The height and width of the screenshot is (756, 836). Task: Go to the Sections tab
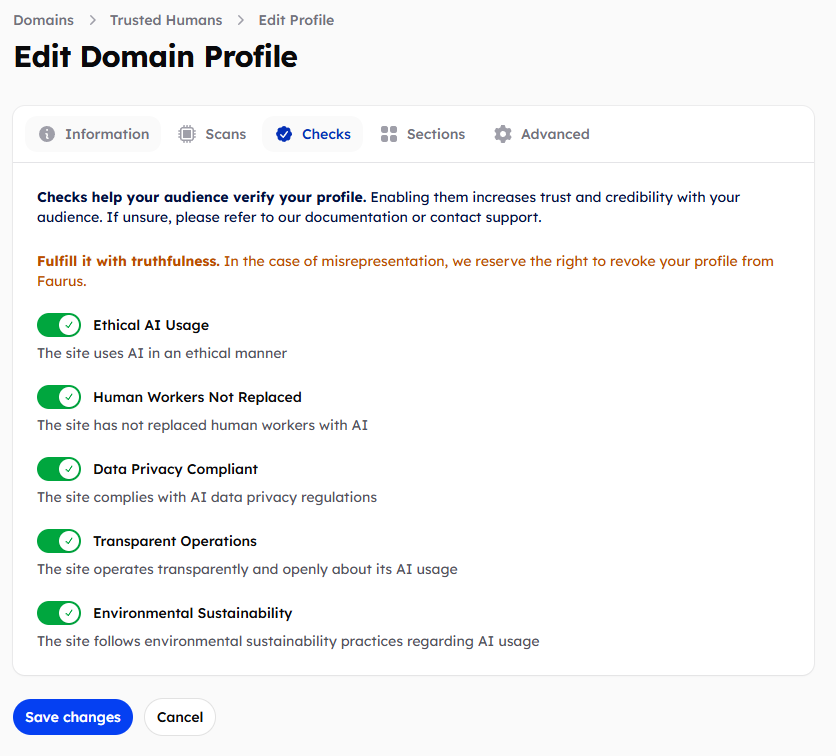click(x=423, y=134)
